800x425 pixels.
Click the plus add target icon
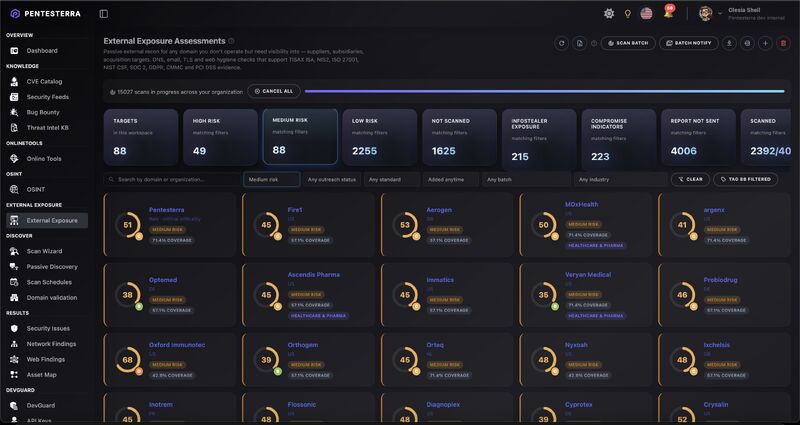(x=765, y=43)
